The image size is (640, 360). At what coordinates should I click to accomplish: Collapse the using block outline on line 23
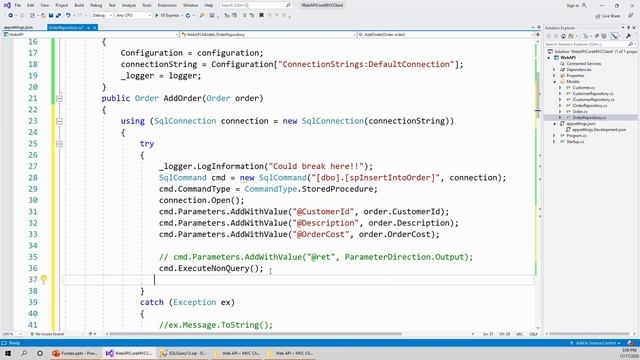click(x=59, y=121)
